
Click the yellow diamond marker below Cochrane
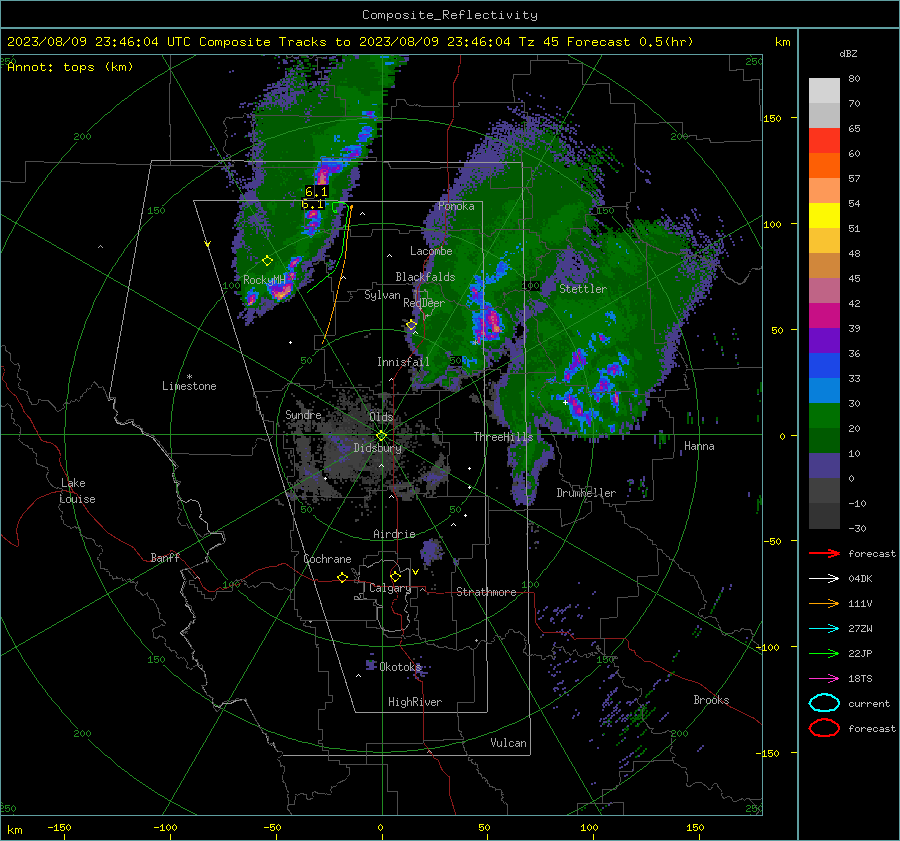(x=342, y=578)
